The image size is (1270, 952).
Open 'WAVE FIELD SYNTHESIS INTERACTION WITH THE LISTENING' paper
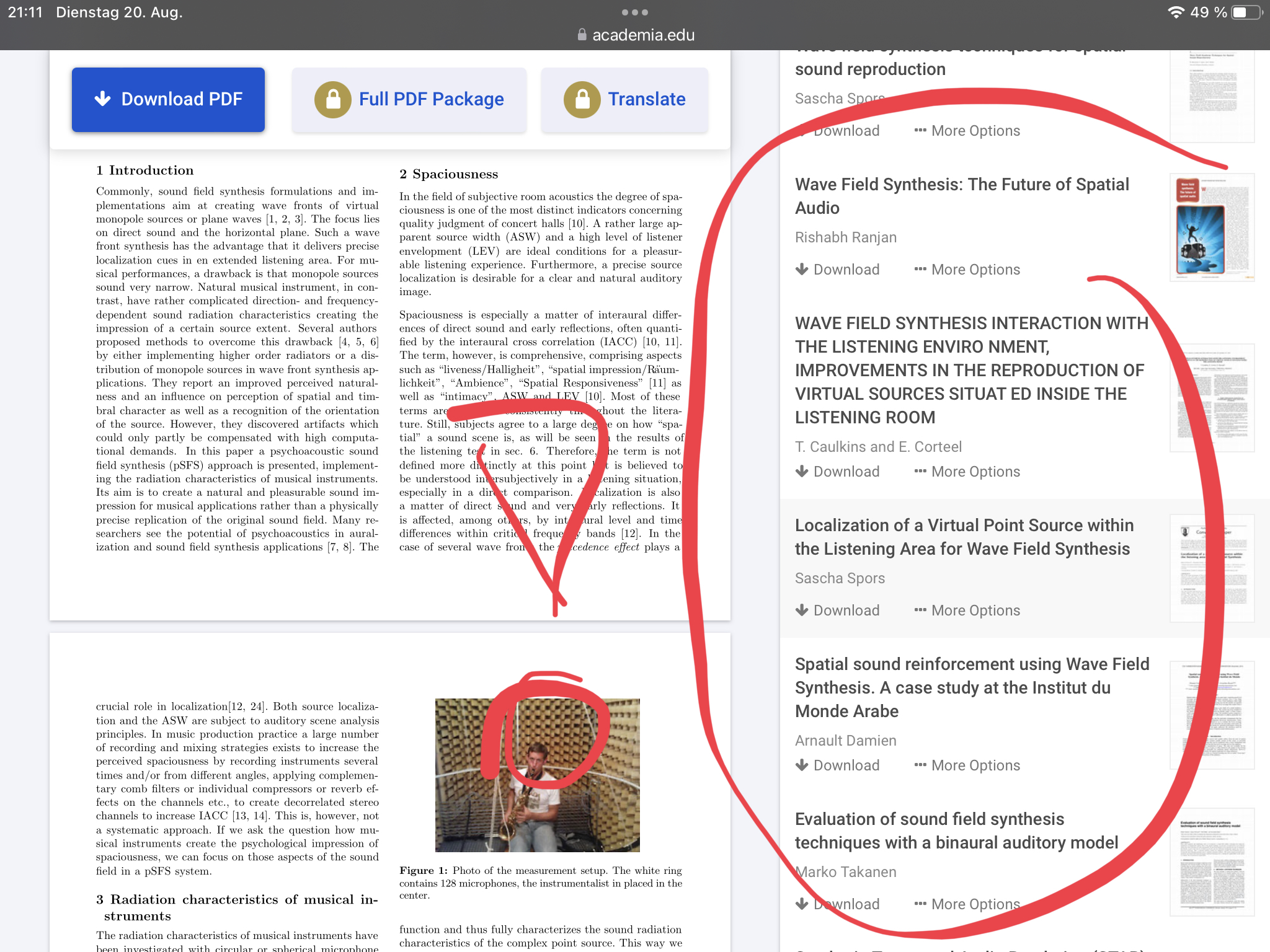point(972,370)
